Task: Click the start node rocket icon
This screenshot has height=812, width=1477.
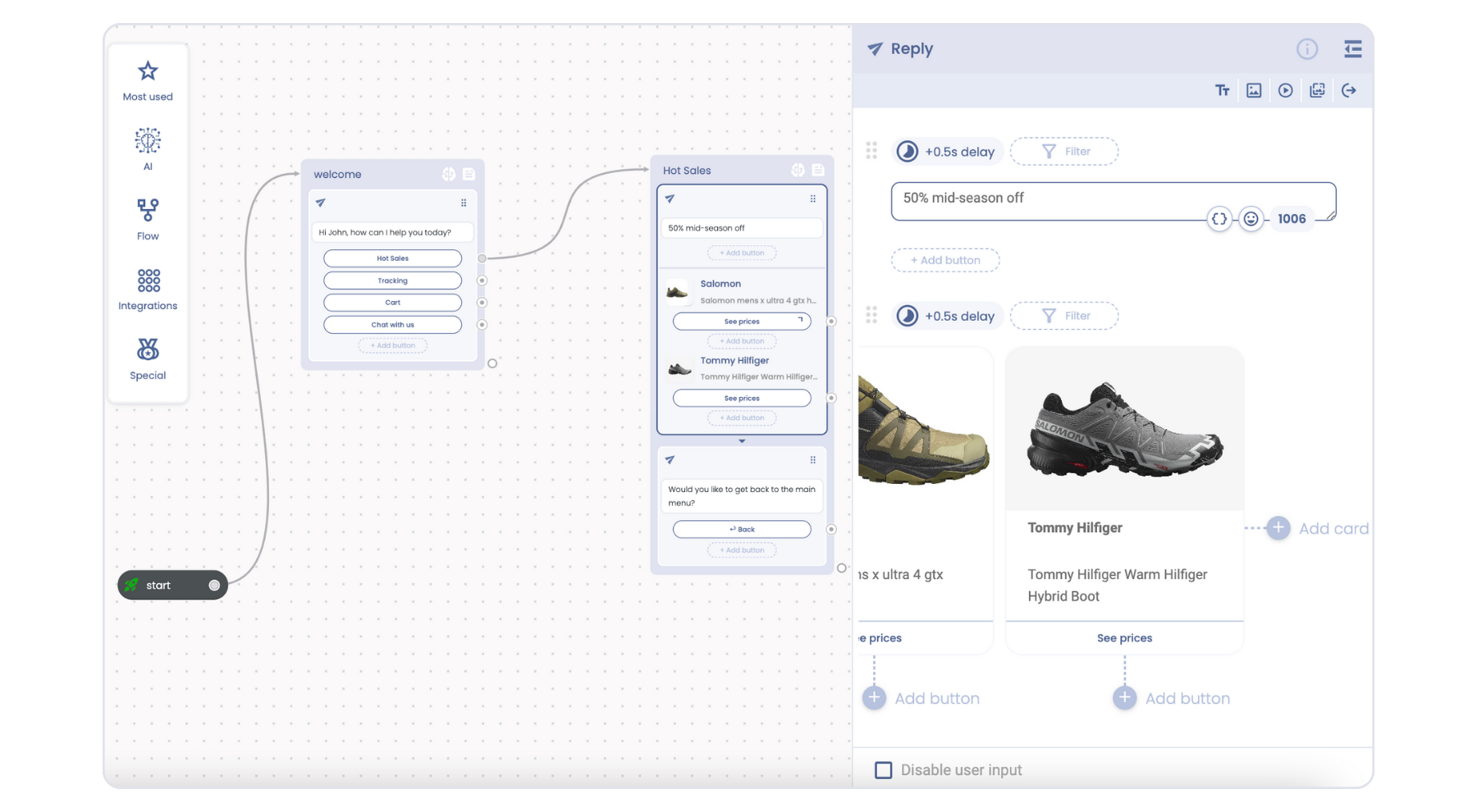Action: [x=131, y=585]
